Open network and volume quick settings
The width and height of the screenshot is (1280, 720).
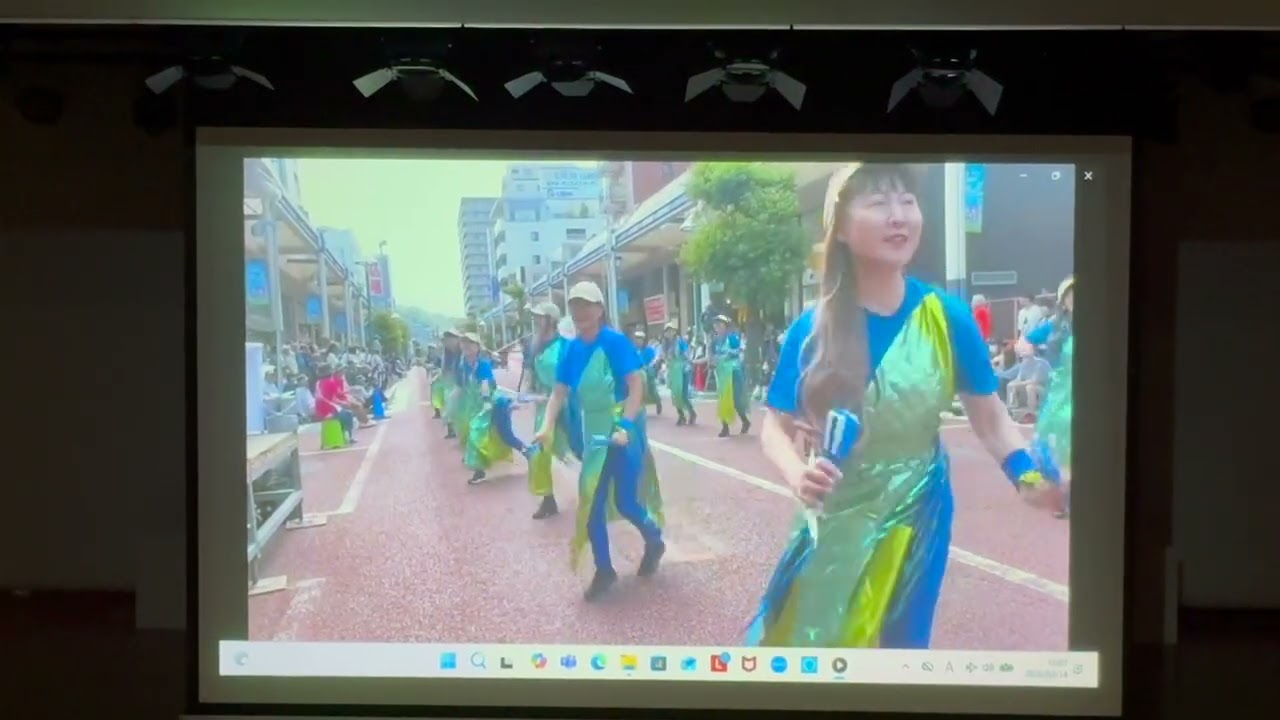click(991, 667)
